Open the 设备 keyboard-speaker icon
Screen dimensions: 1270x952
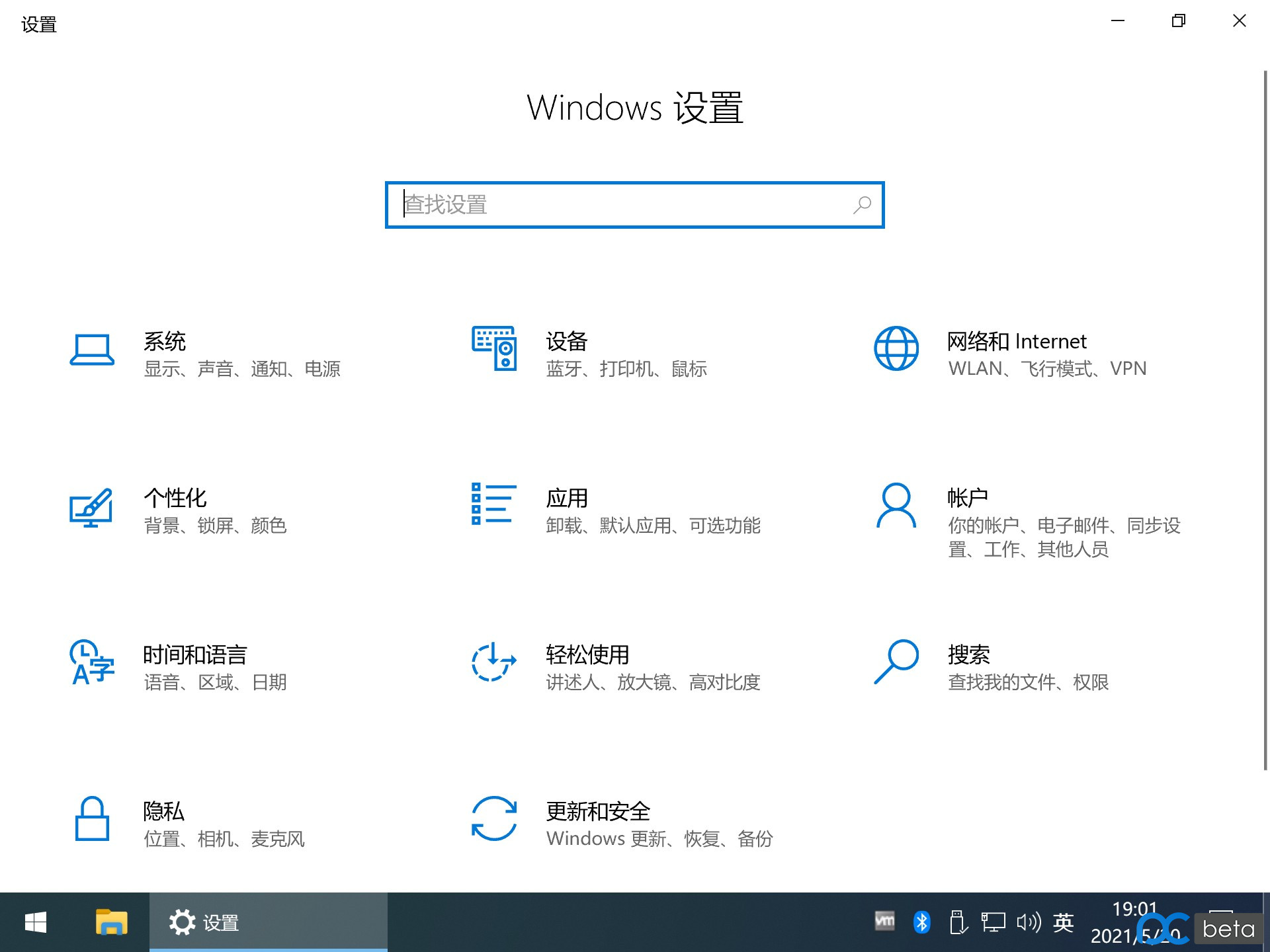494,348
